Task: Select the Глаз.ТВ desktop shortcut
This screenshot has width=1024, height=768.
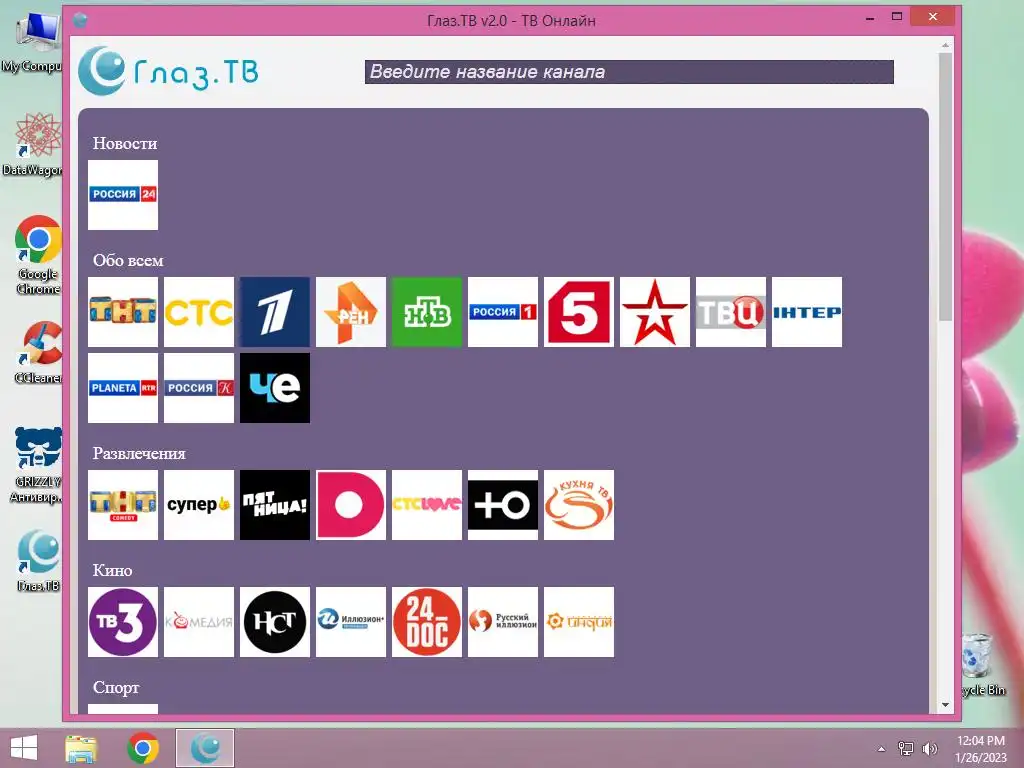Action: pos(38,560)
